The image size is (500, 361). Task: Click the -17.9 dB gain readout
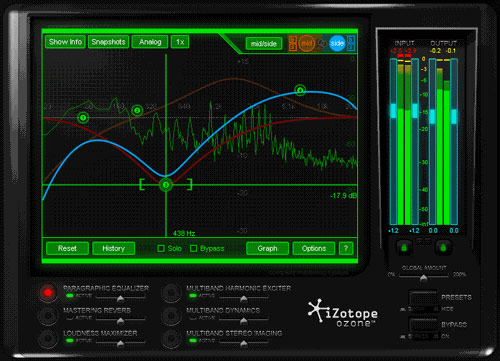[x=343, y=196]
